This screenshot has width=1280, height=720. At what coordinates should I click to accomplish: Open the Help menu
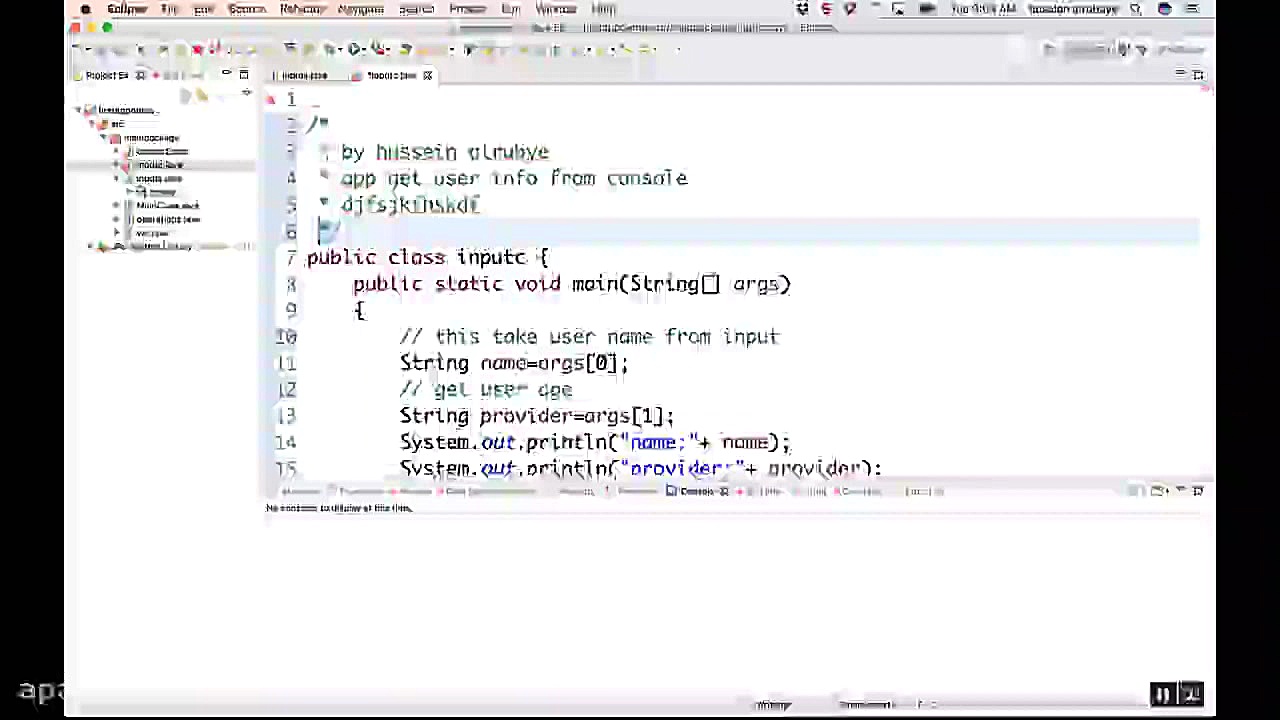pos(603,9)
